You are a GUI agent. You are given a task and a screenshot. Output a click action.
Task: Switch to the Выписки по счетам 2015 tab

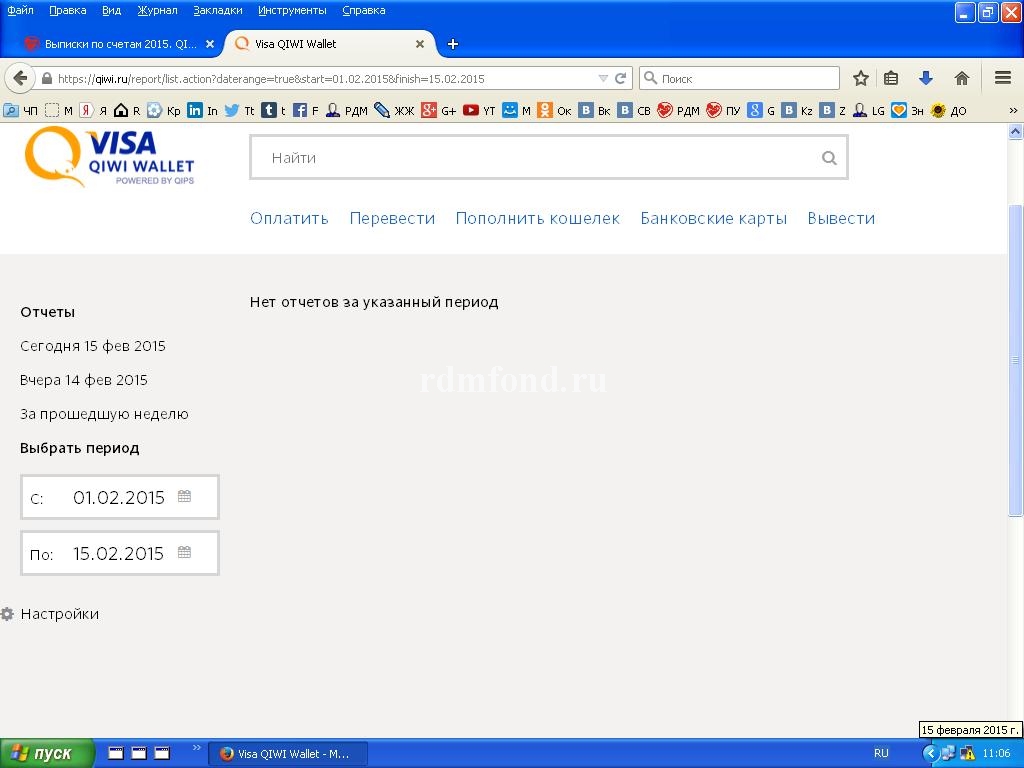click(120, 44)
